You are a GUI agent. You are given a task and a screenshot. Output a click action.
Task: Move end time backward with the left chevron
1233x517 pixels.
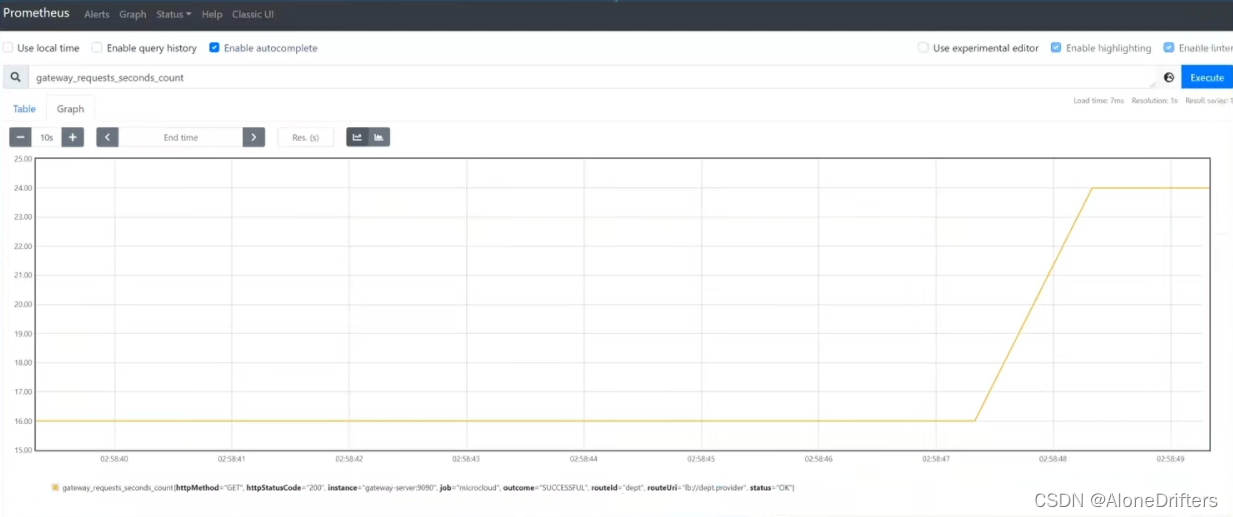[x=107, y=137]
